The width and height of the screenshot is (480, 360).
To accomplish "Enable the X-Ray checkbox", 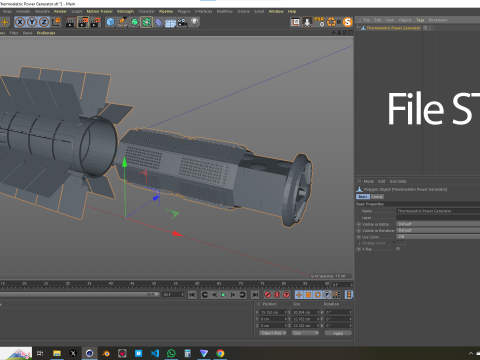I will pyautogui.click(x=398, y=249).
